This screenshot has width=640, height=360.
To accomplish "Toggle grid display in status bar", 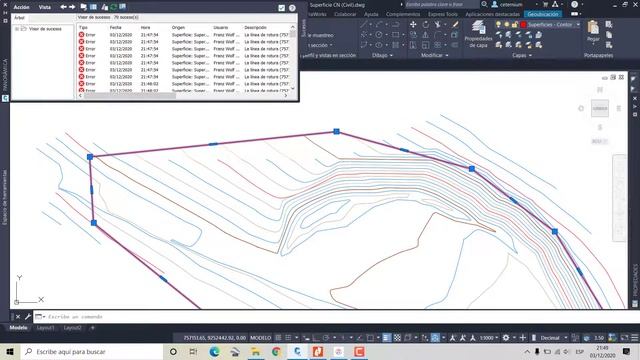I will [x=278, y=338].
